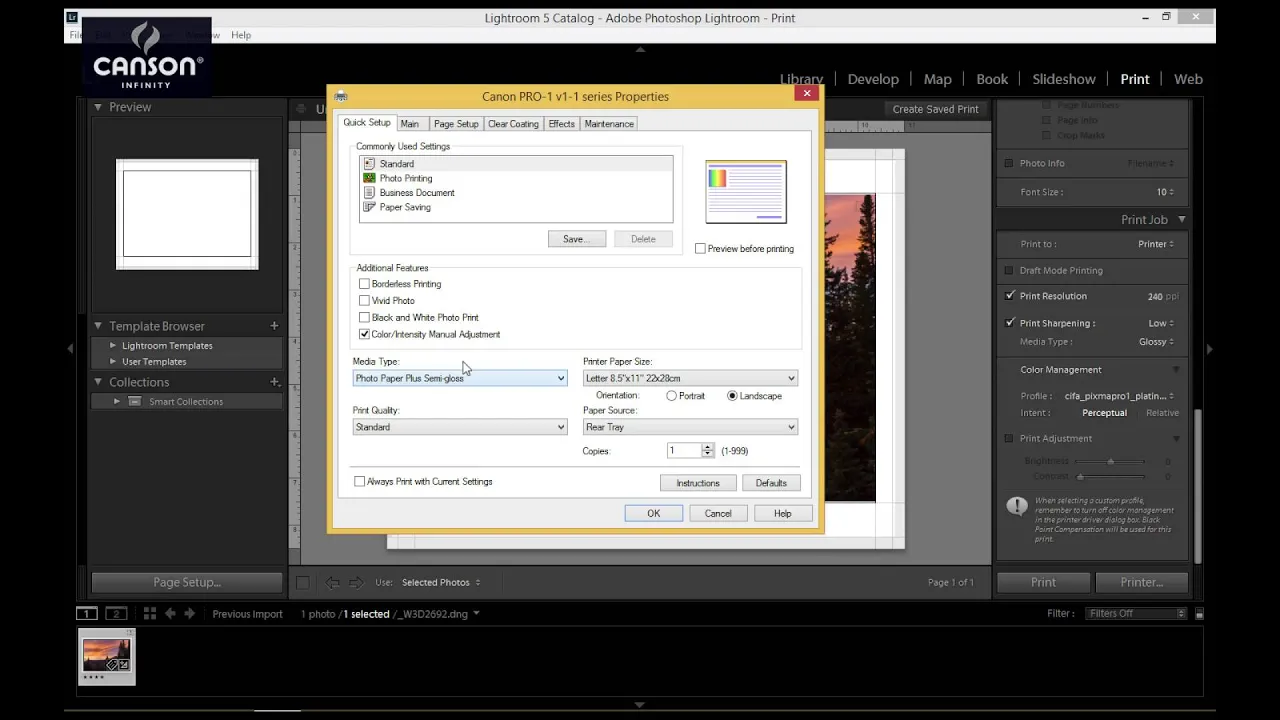Click the Defaults button
1280x720 pixels.
click(771, 483)
